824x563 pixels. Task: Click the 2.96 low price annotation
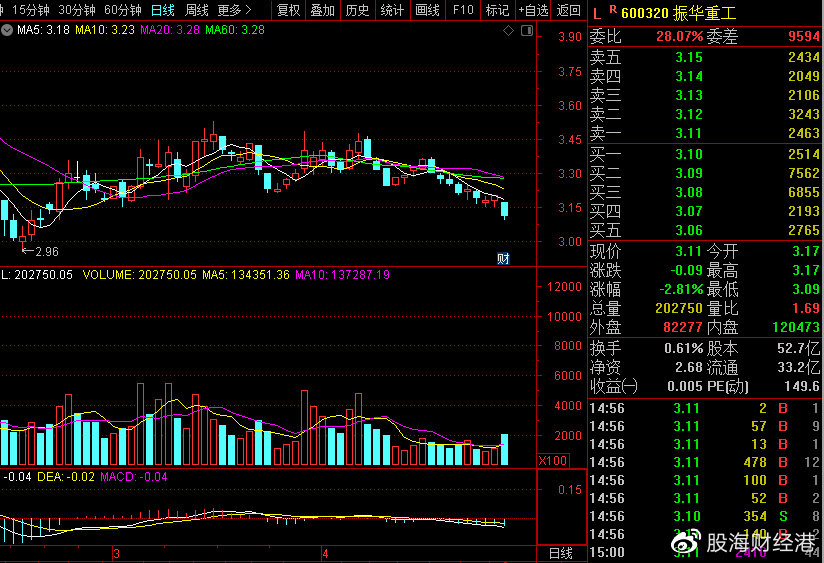[x=40, y=251]
